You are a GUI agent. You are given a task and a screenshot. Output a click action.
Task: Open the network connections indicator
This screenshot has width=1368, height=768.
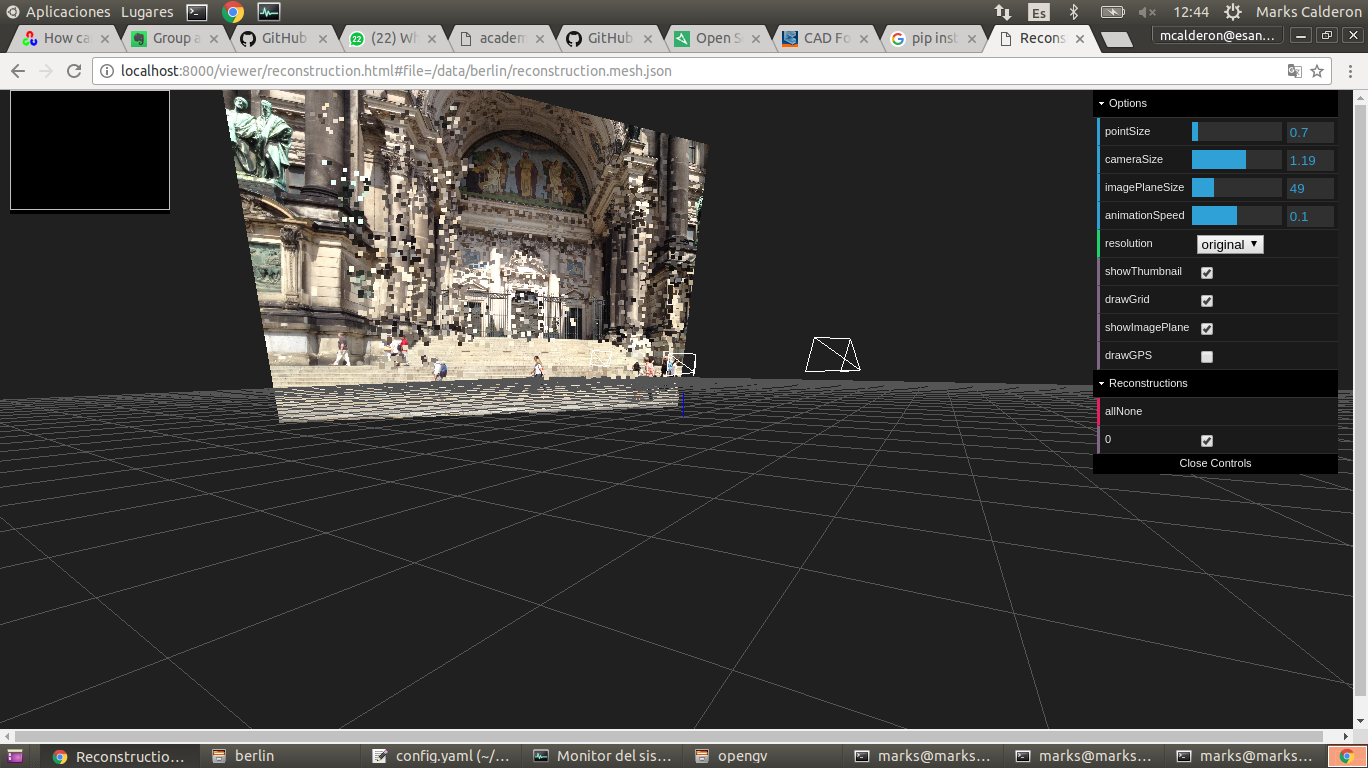(1002, 12)
